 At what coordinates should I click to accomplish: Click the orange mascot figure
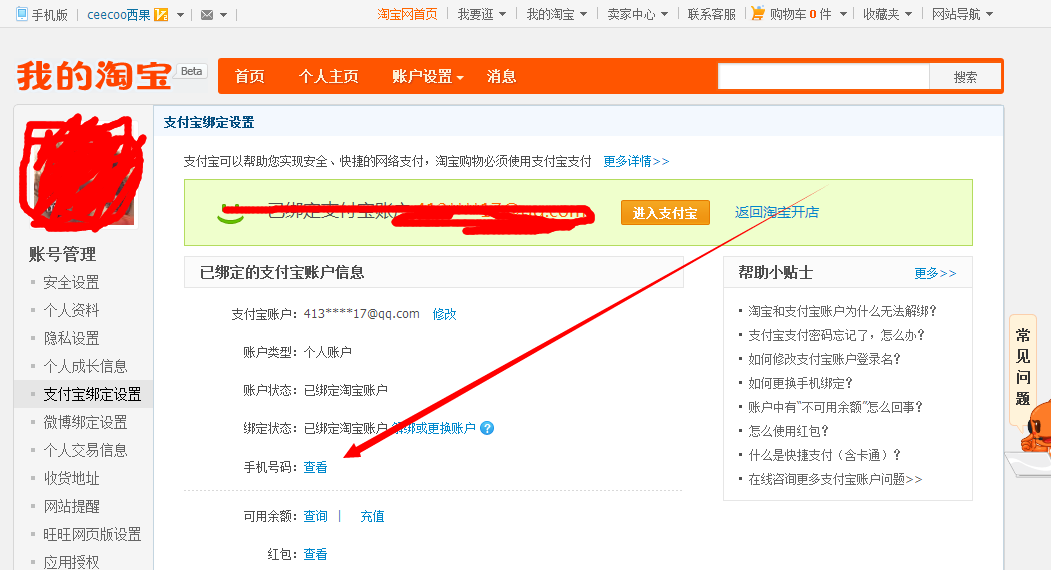point(1036,426)
